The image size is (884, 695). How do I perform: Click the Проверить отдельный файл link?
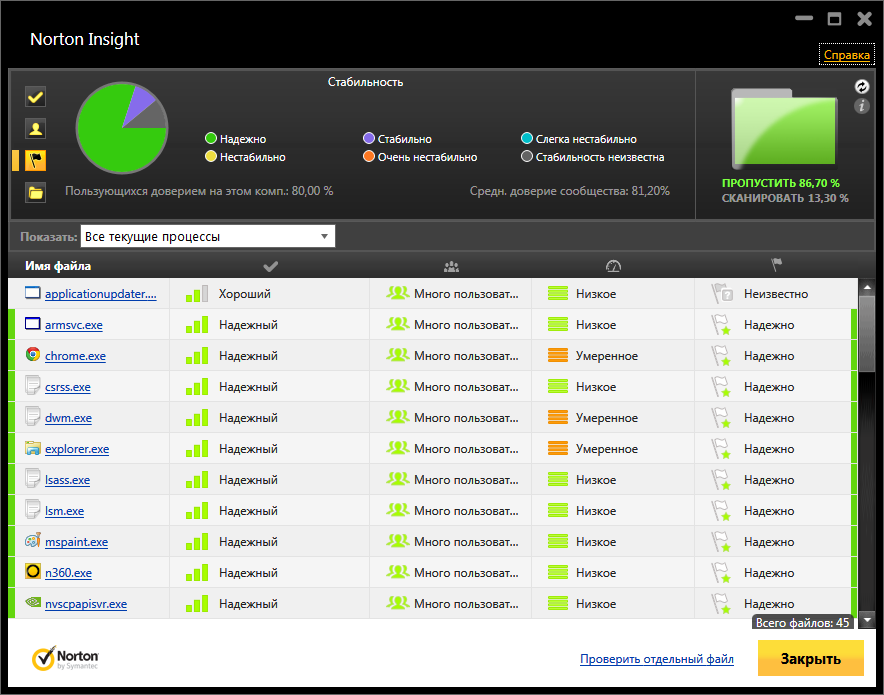point(657,658)
